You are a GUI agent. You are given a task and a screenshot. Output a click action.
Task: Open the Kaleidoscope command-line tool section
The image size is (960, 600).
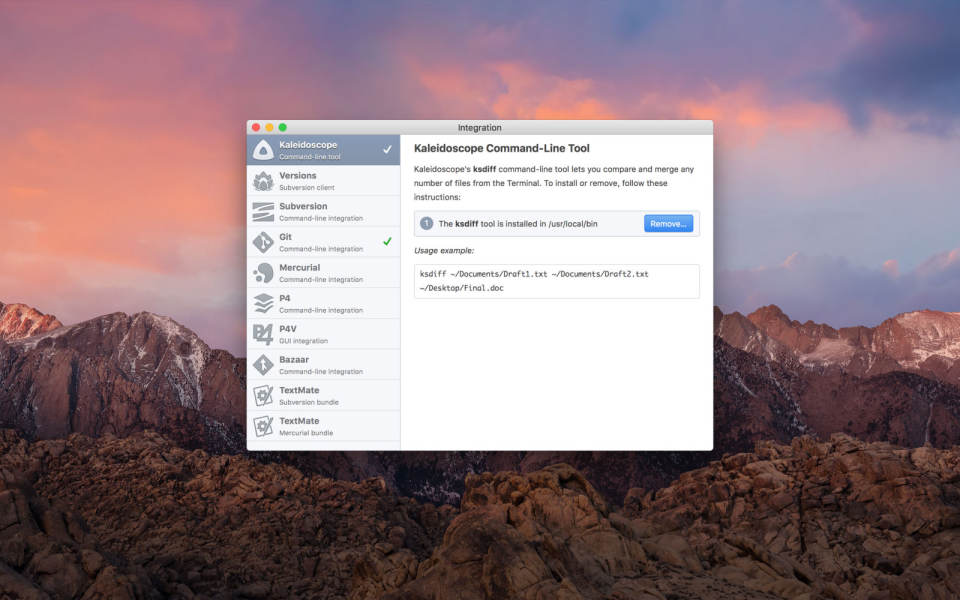point(323,150)
